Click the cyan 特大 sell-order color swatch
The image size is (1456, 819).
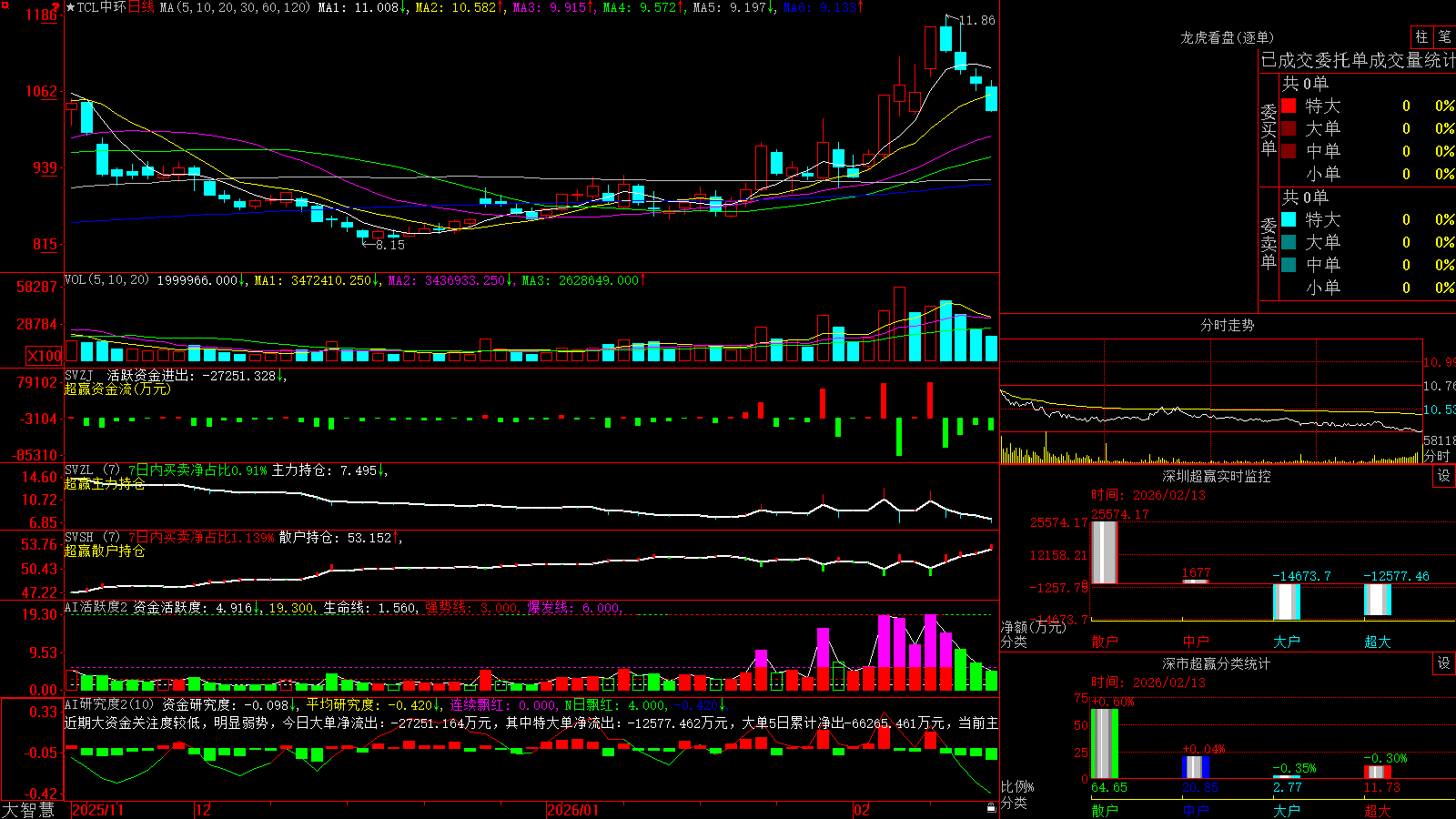[1289, 219]
